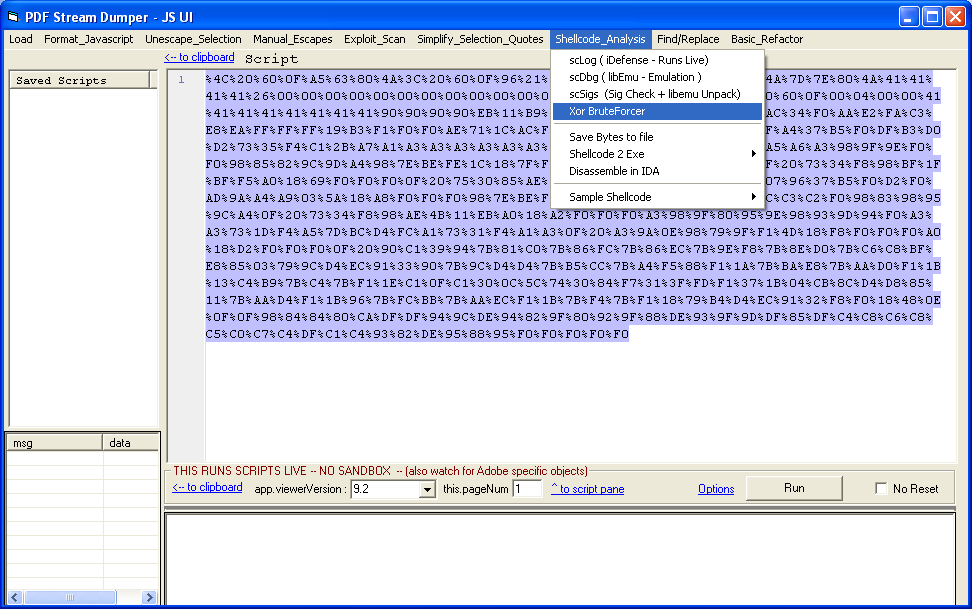Select Xor BruteForcer menu entry

(x=607, y=111)
